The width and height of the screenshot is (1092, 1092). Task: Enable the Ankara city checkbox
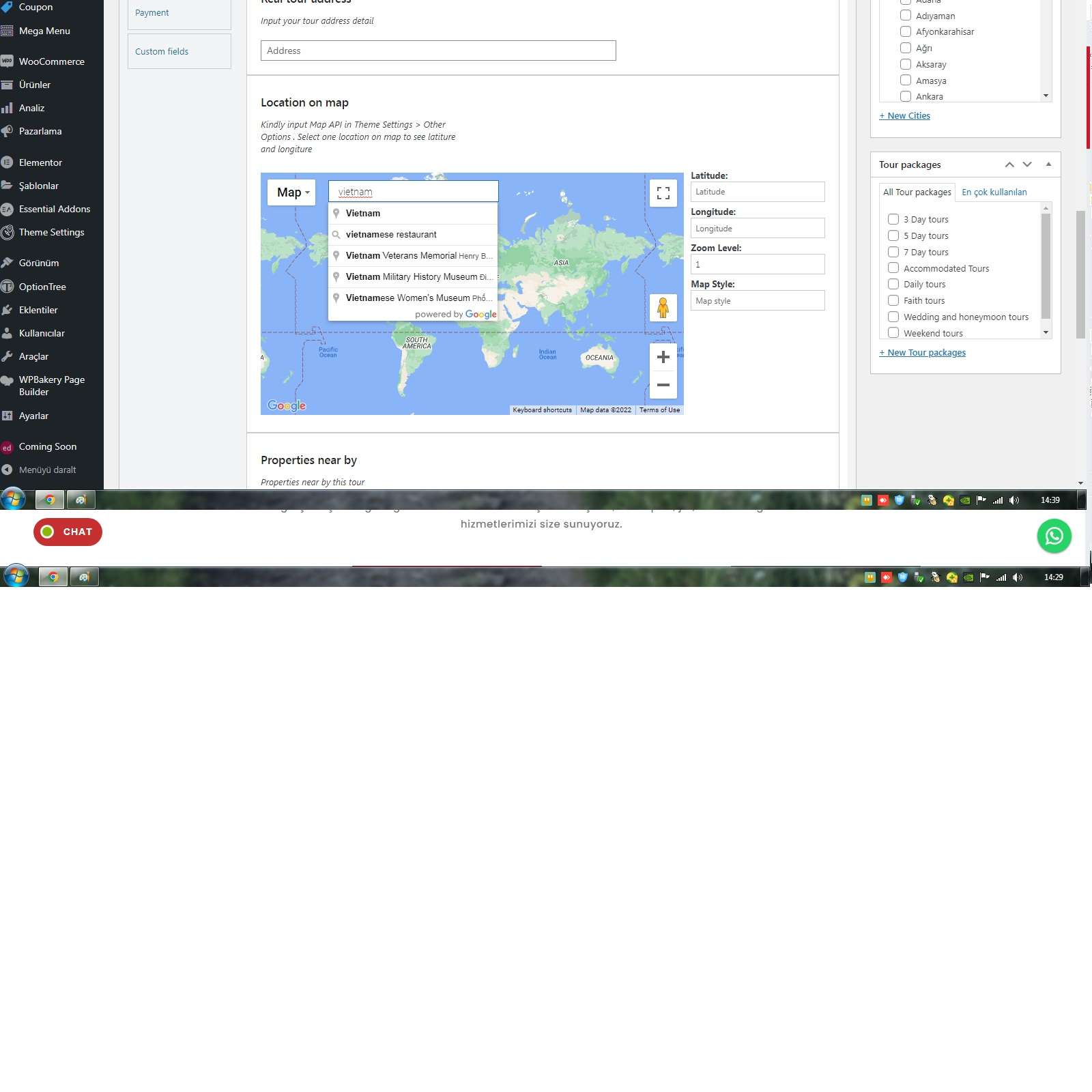click(906, 96)
